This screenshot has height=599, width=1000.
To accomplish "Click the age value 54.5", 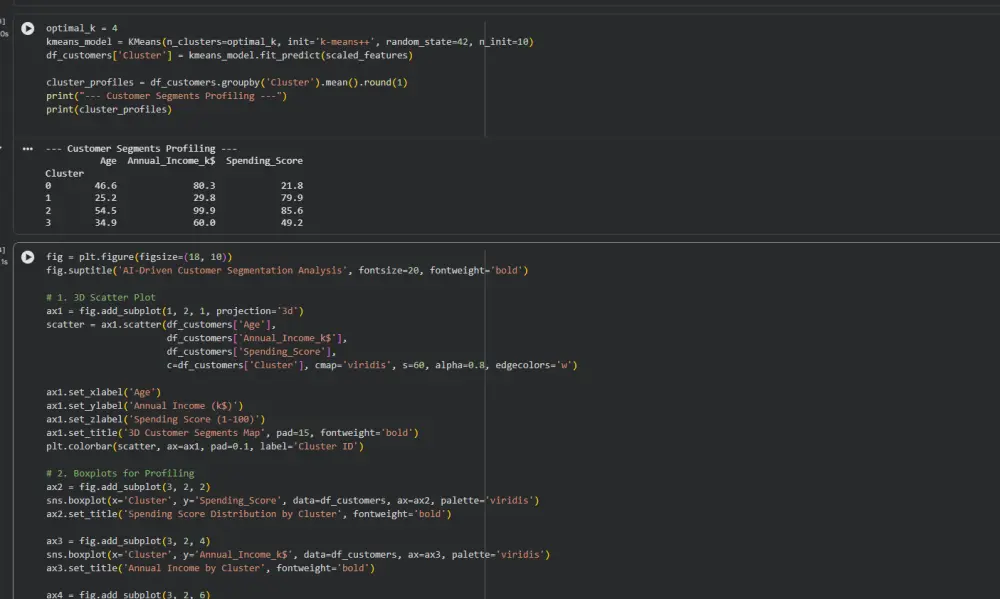I will 105,211.
